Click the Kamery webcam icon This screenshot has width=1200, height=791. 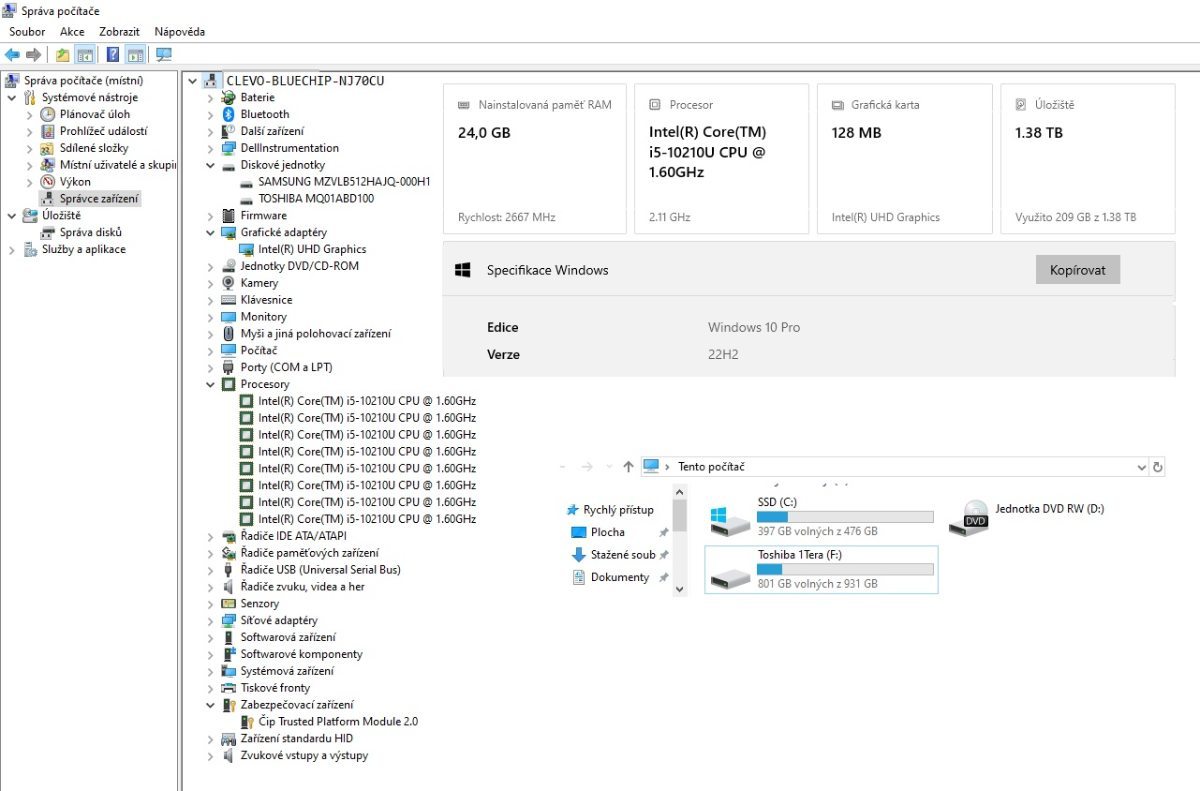(x=229, y=283)
